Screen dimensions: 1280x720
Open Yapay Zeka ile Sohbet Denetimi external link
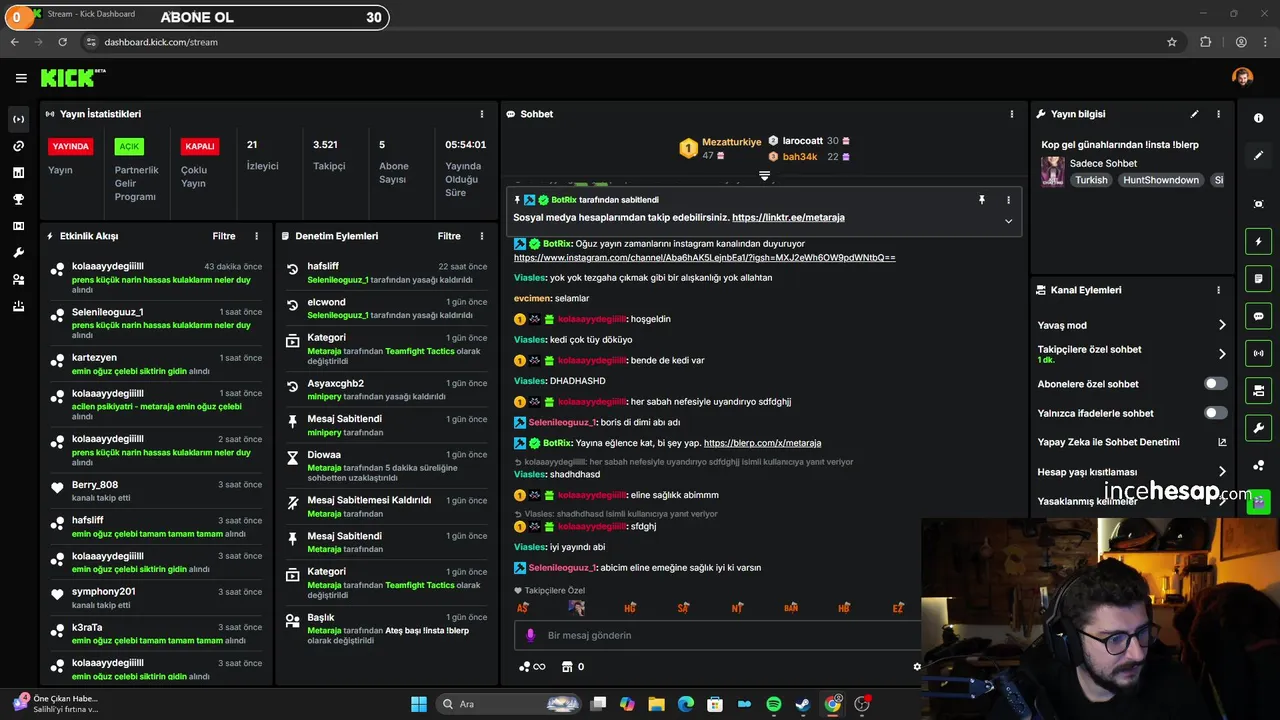pos(1222,442)
